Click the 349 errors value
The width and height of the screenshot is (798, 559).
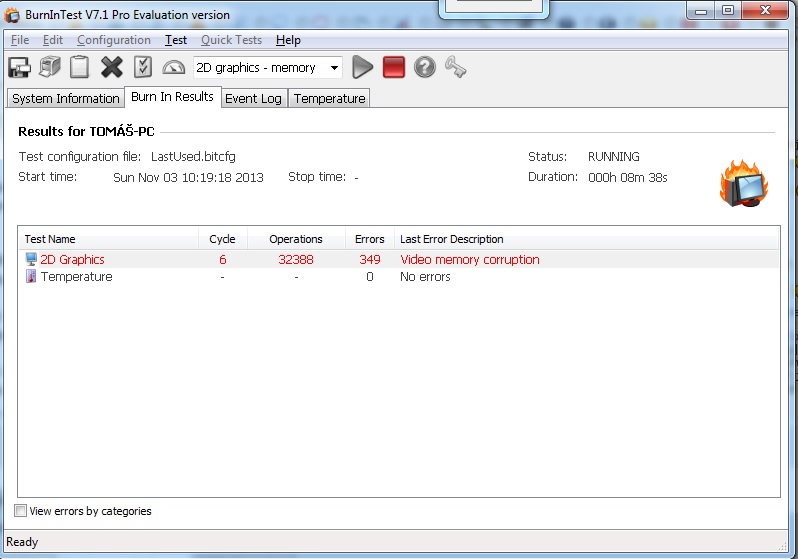(x=369, y=260)
